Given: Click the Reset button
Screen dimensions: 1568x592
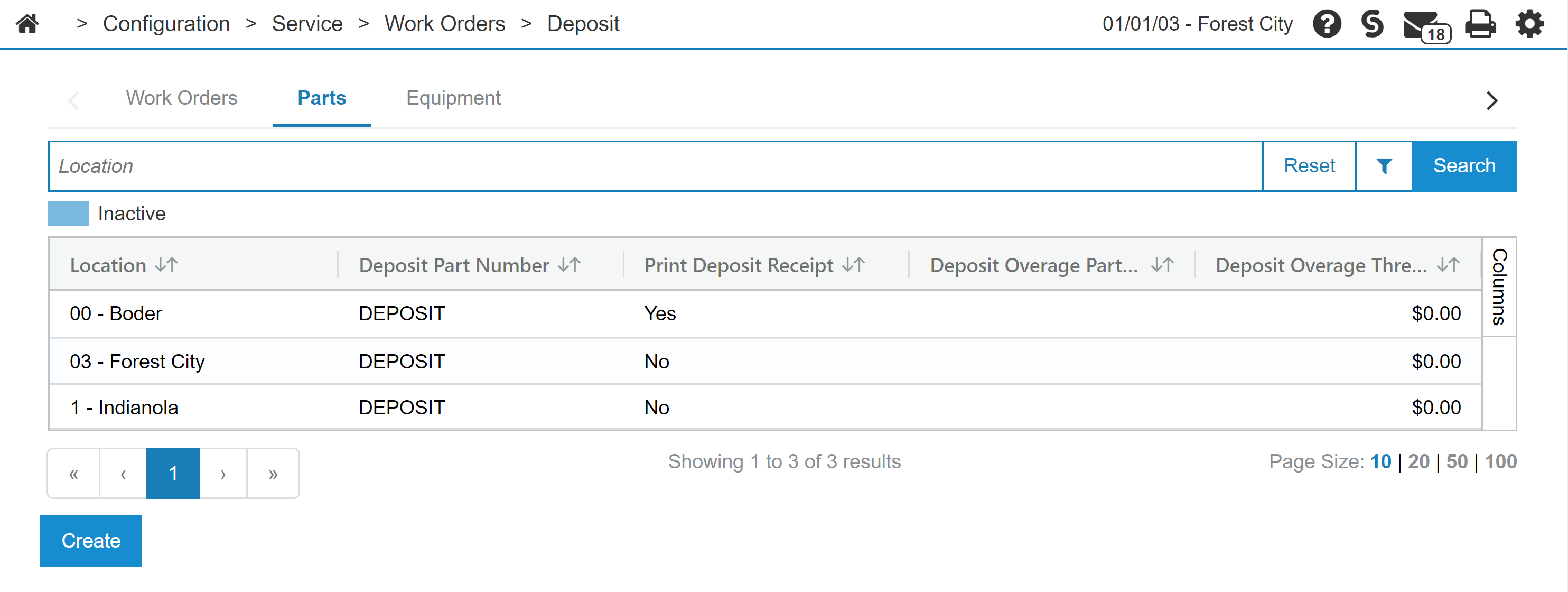Looking at the screenshot, I should click(x=1309, y=165).
